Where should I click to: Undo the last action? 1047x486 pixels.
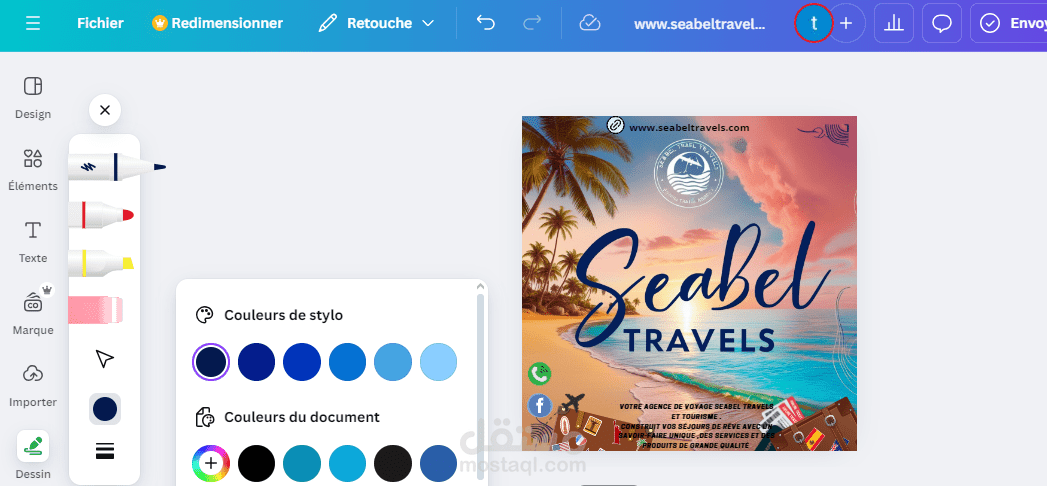(485, 23)
